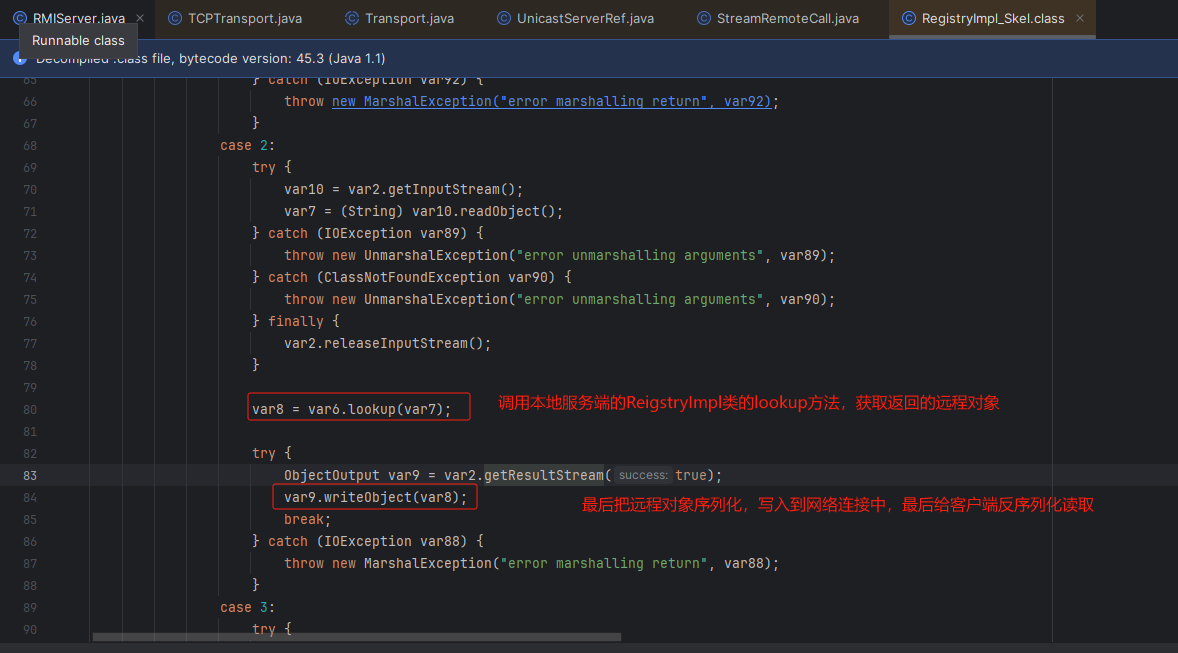Click line number 83 in the gutter
This screenshot has width=1178, height=653.
coord(28,475)
